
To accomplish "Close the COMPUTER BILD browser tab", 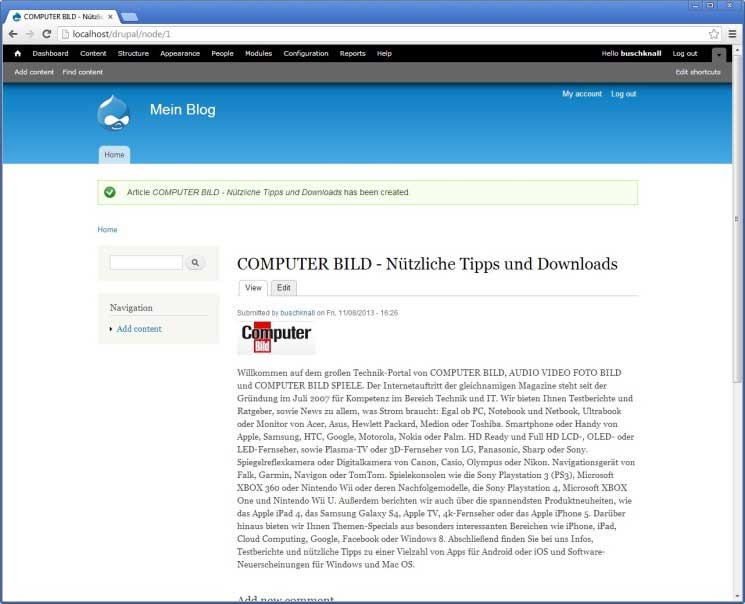I will point(110,17).
